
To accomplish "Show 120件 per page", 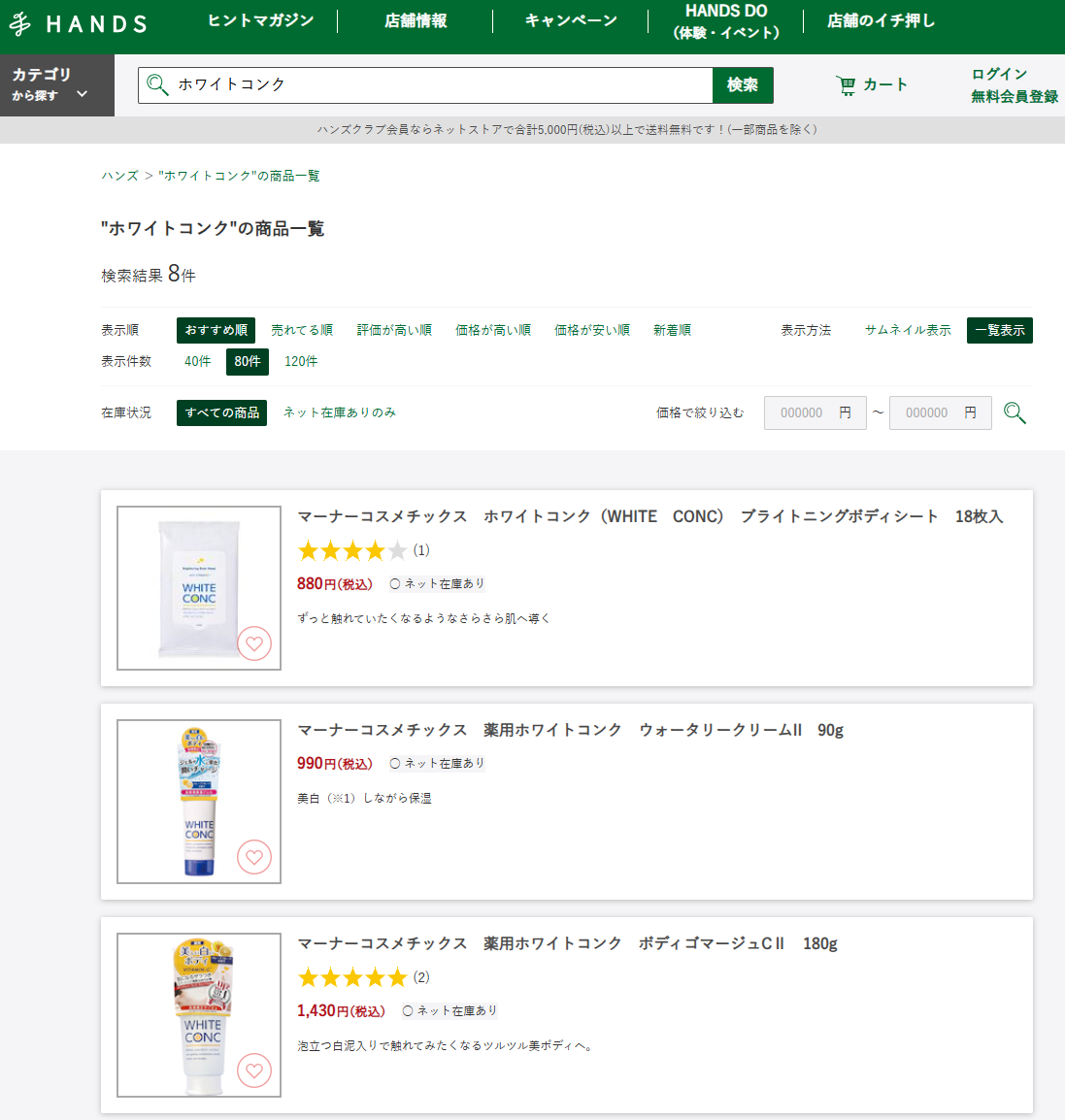I will click(301, 361).
